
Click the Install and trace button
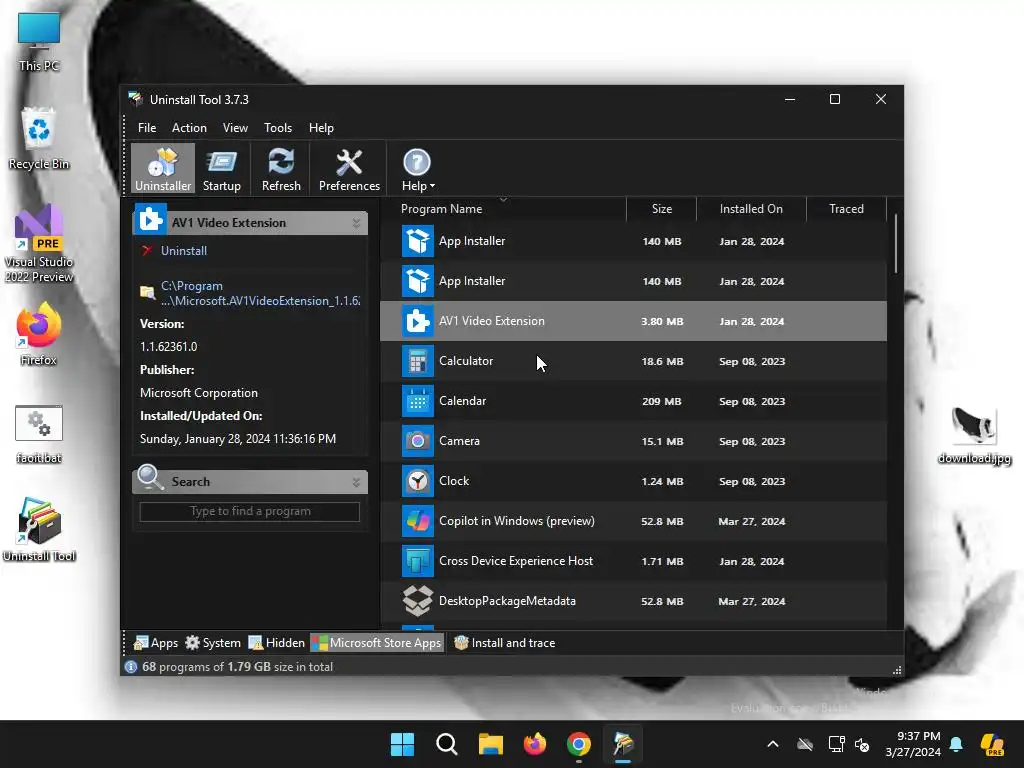pos(504,643)
